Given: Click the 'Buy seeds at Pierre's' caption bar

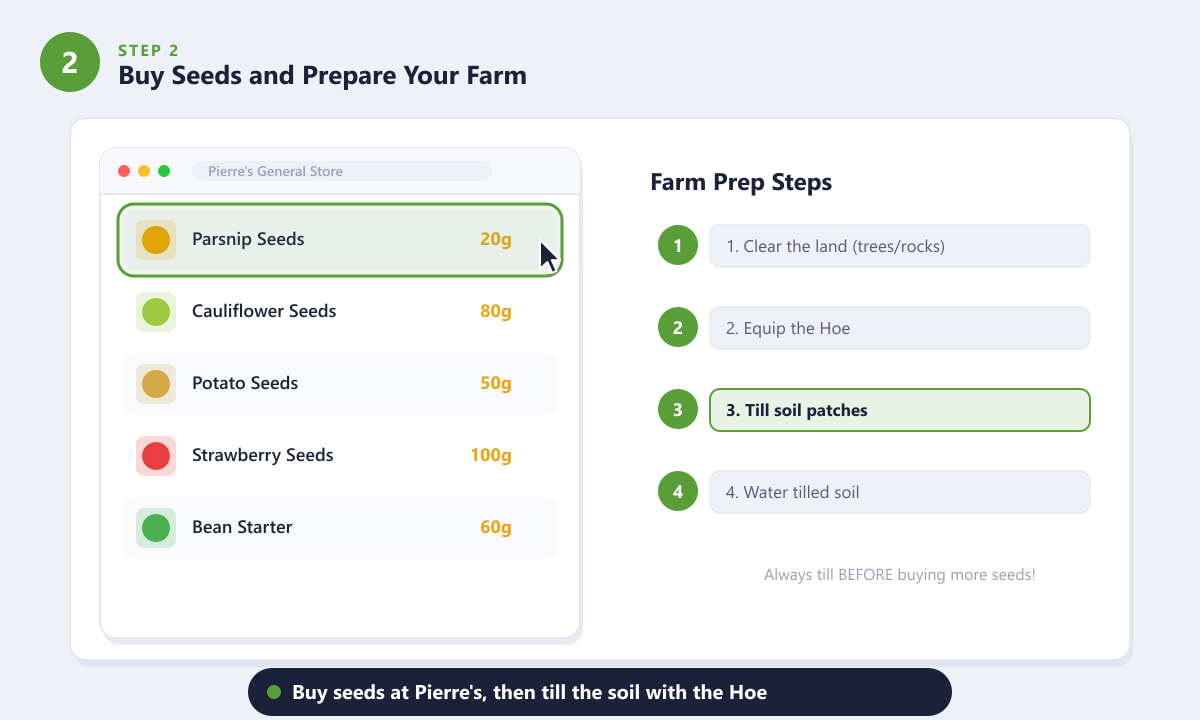Looking at the screenshot, I should point(600,692).
